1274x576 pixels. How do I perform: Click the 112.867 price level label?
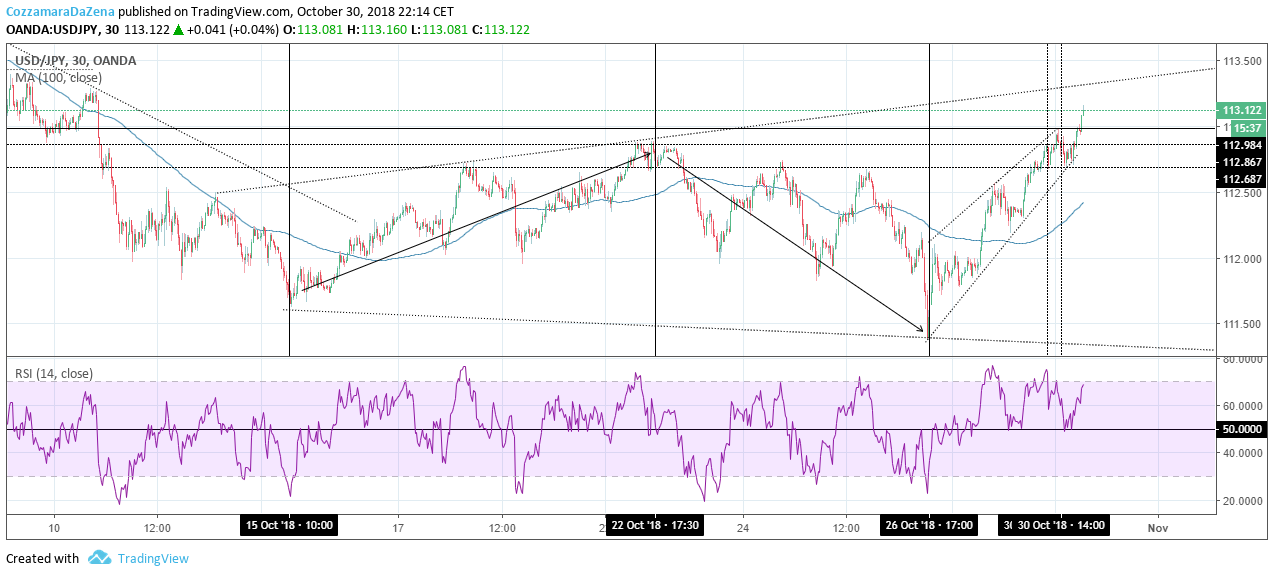(1241, 162)
